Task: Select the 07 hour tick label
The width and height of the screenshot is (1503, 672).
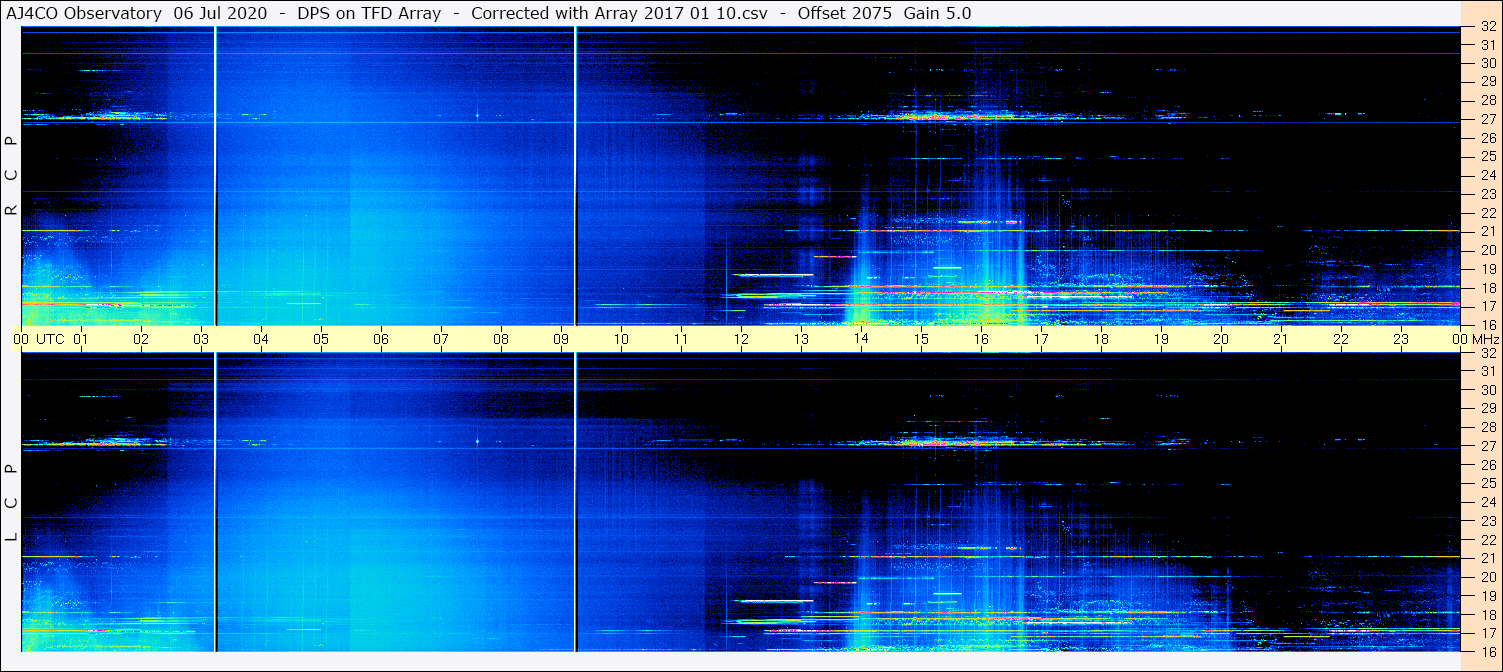Action: [441, 339]
